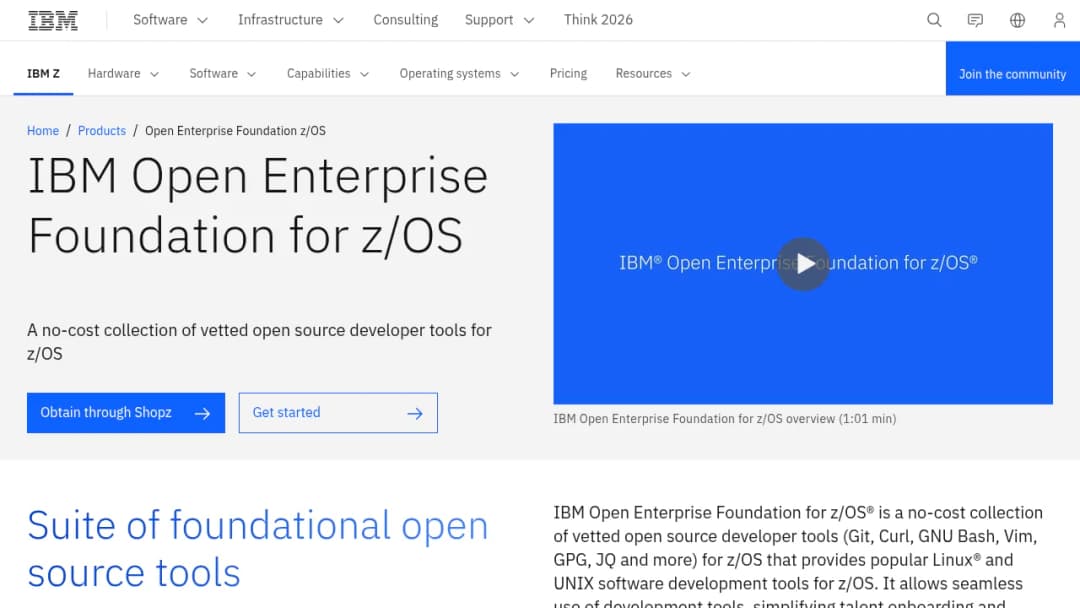This screenshot has height=608, width=1080.
Task: Click Obtain through Shopz button
Action: pyautogui.click(x=126, y=412)
